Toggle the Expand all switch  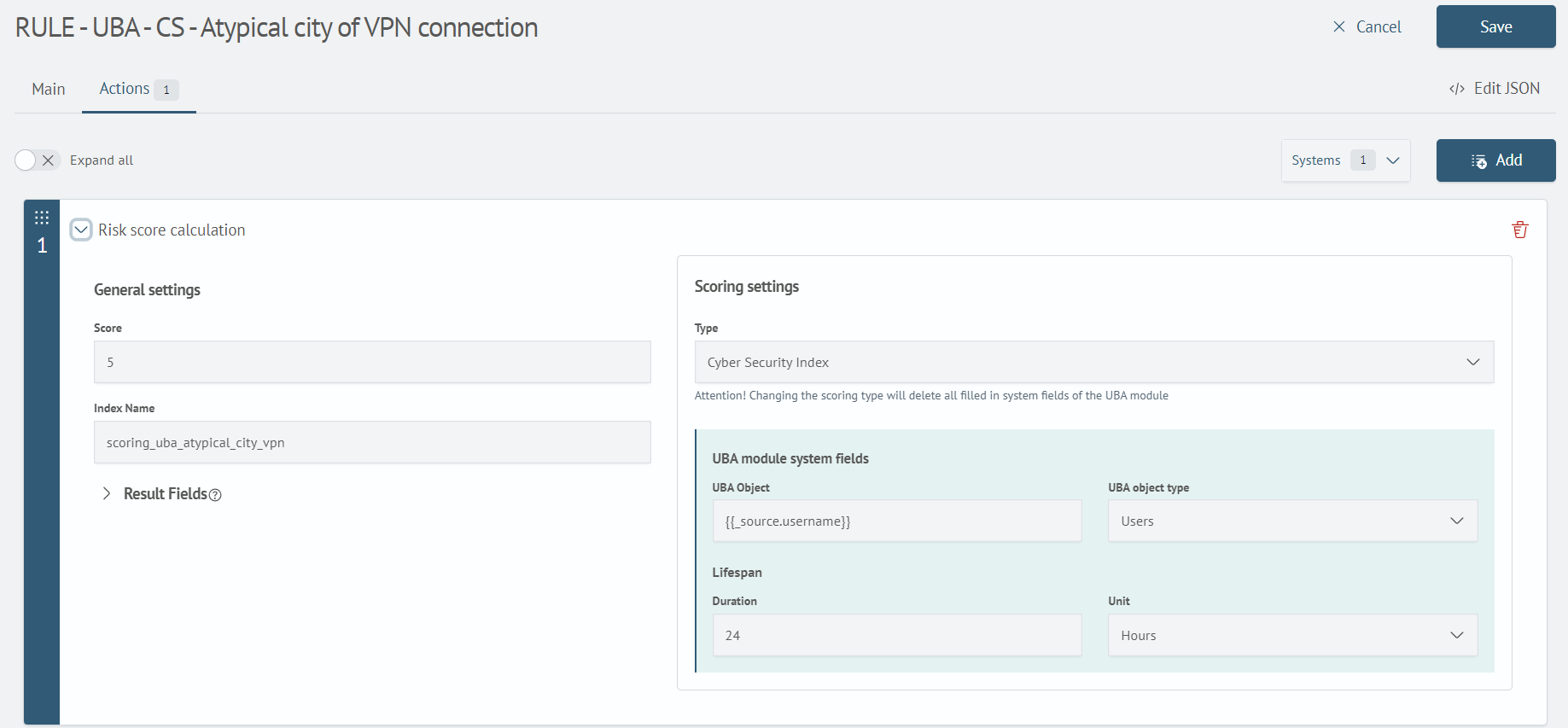coord(38,160)
